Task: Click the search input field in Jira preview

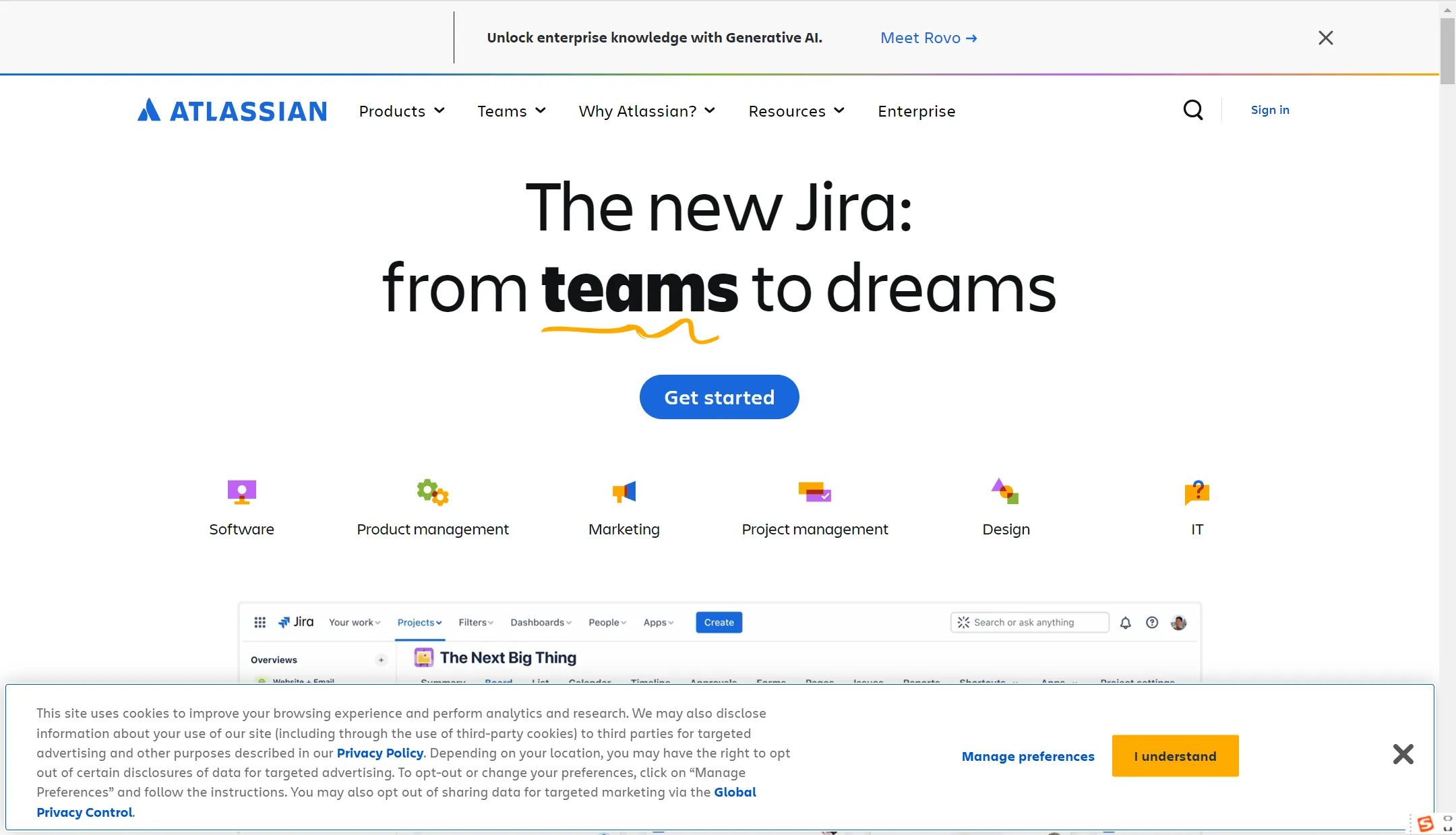Action: pos(1031,622)
